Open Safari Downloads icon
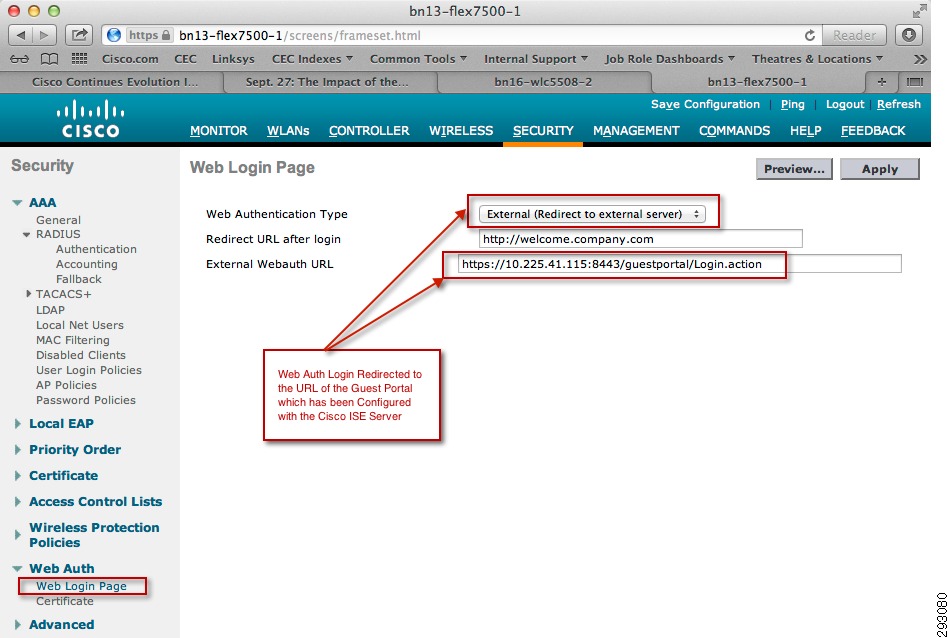The width and height of the screenshot is (947, 638). pyautogui.click(x=909, y=35)
